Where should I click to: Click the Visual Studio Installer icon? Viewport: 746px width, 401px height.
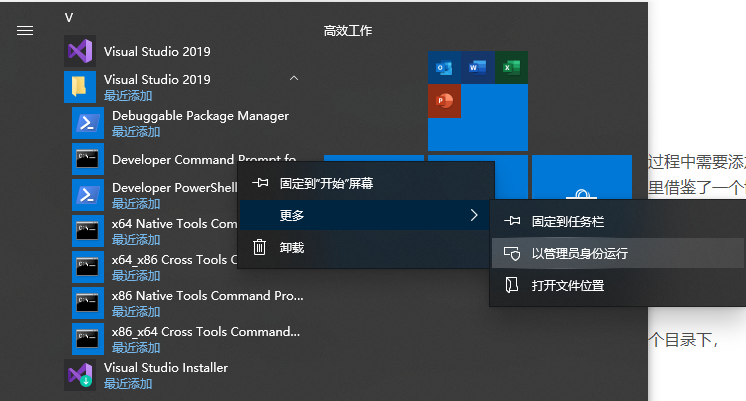tap(80, 375)
